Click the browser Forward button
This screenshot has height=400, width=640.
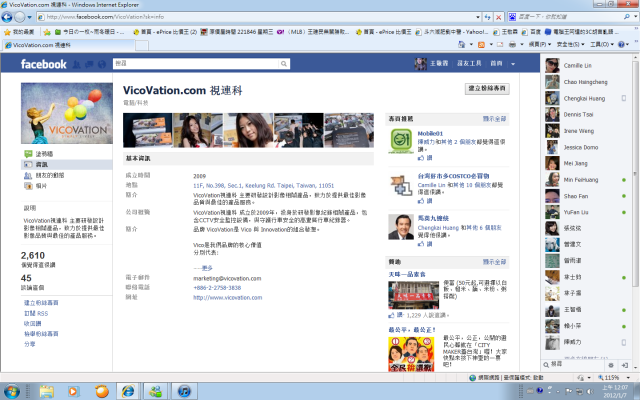click(x=20, y=17)
